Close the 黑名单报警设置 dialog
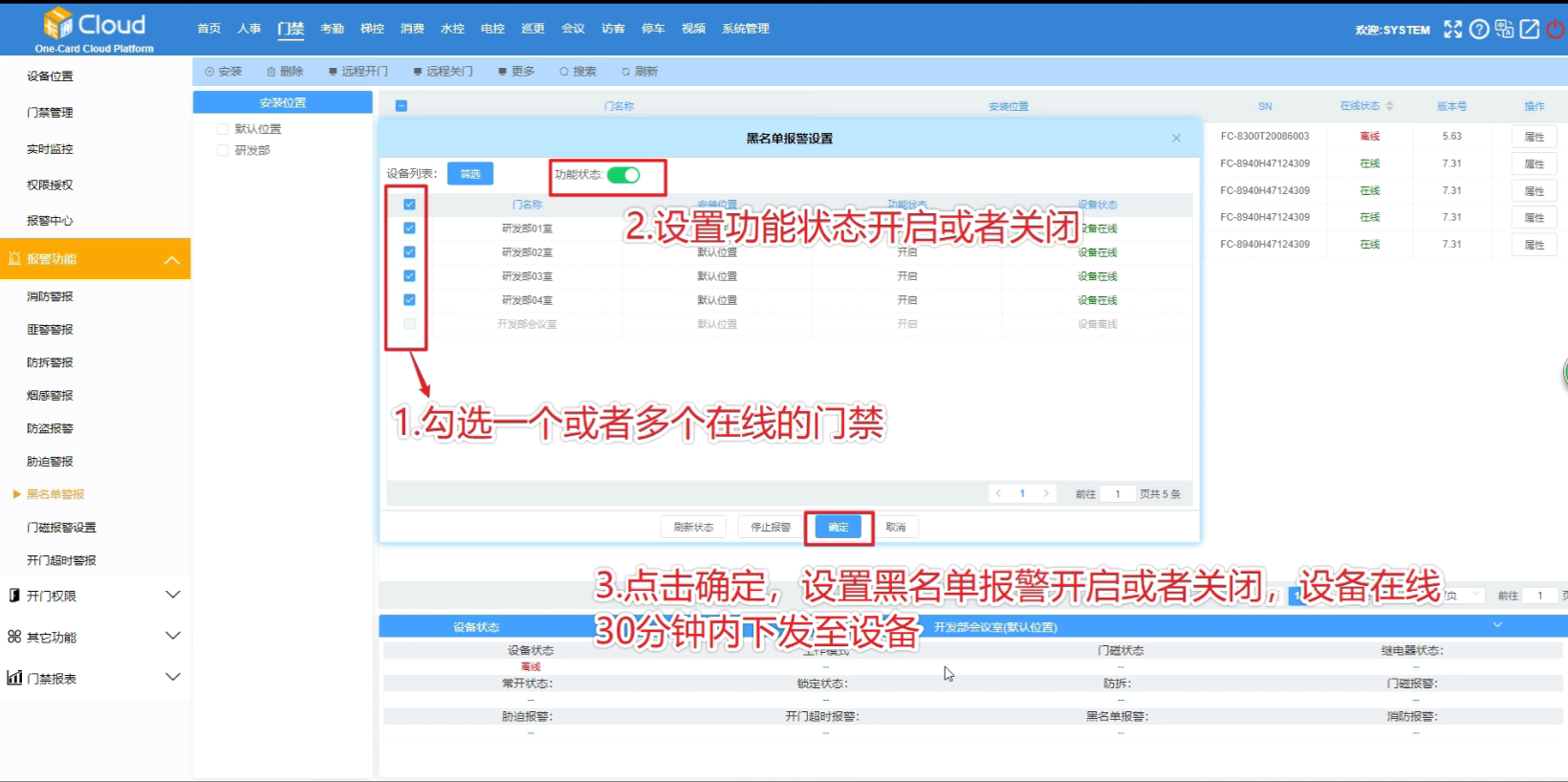 [x=1176, y=139]
